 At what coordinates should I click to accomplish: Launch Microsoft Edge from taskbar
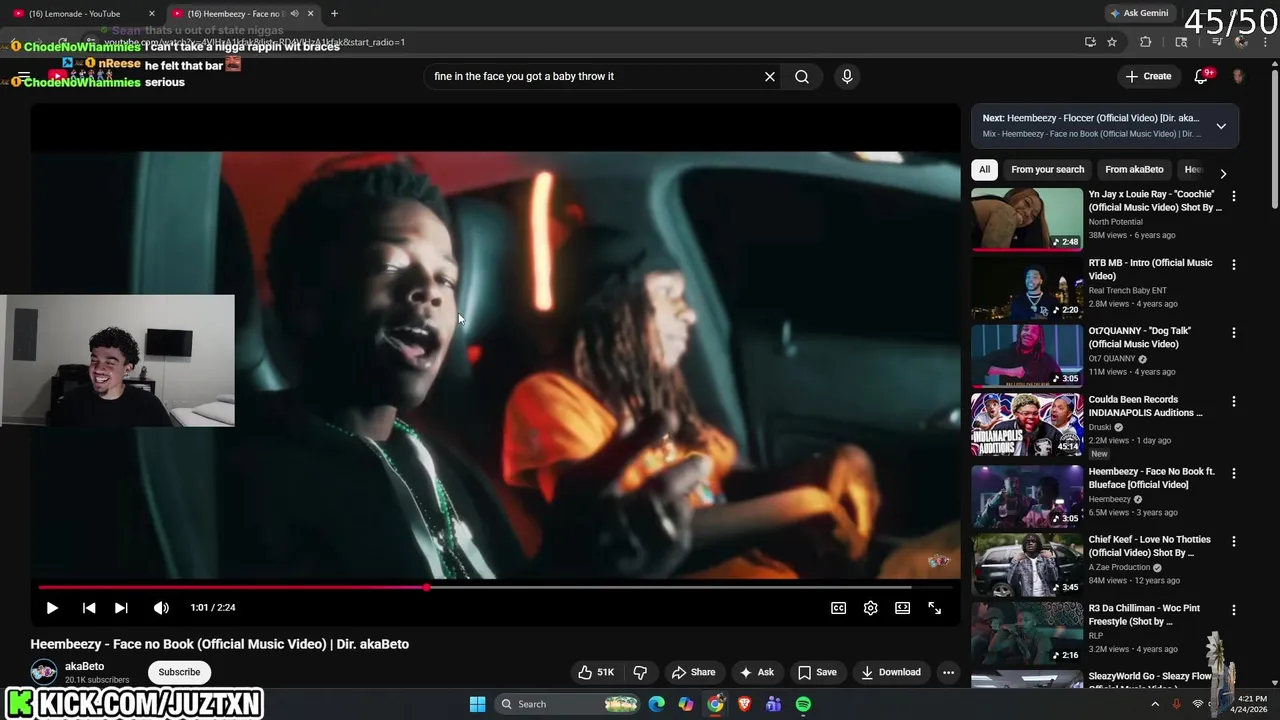(656, 704)
